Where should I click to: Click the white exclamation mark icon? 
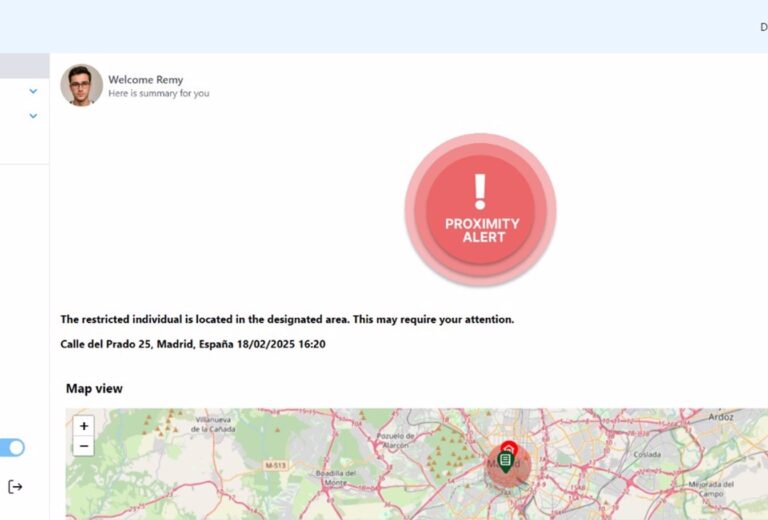[480, 190]
